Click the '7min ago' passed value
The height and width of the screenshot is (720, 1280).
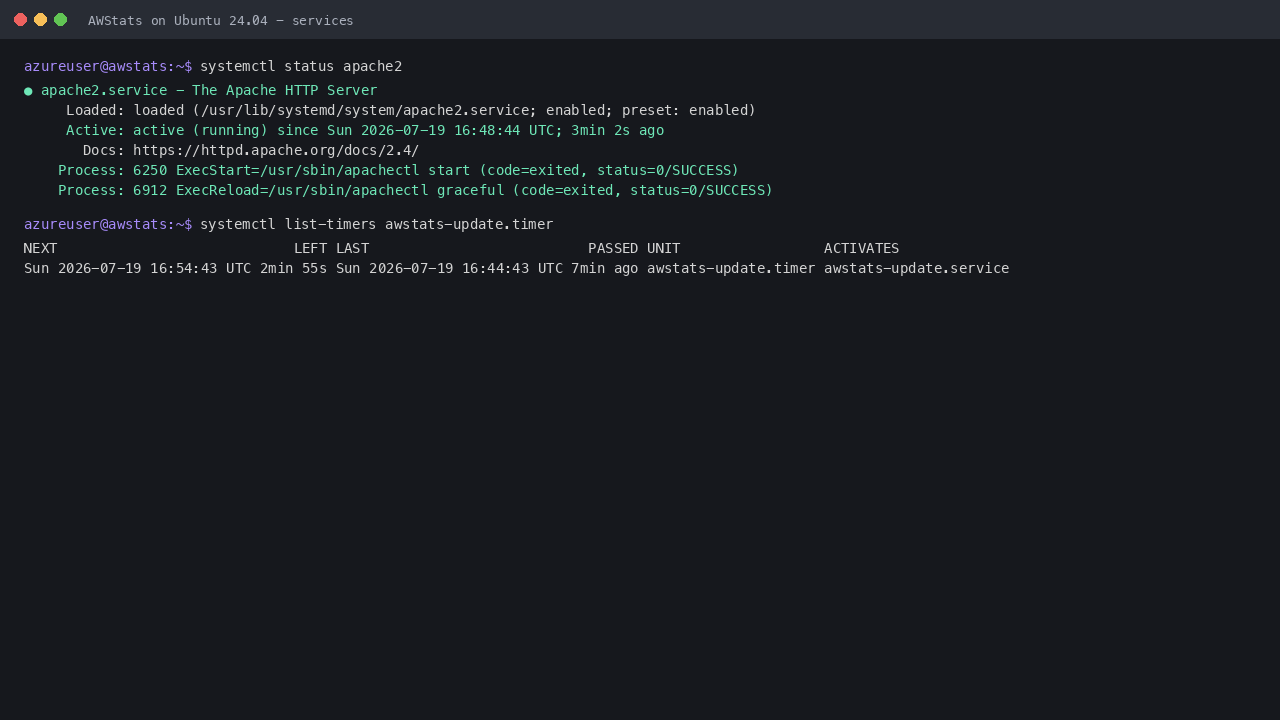605,268
